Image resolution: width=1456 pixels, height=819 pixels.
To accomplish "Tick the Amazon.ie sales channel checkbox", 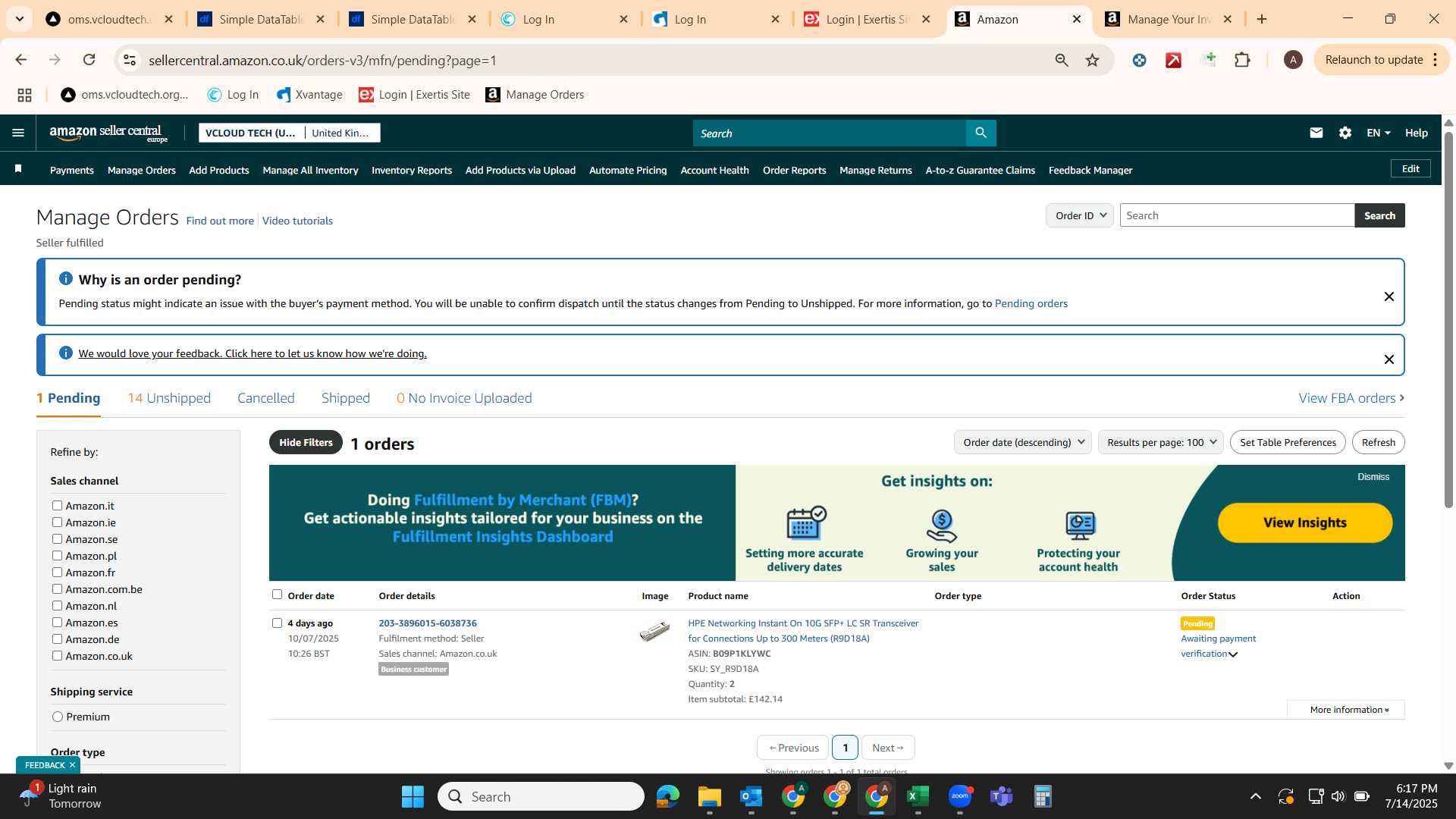I will 57,522.
